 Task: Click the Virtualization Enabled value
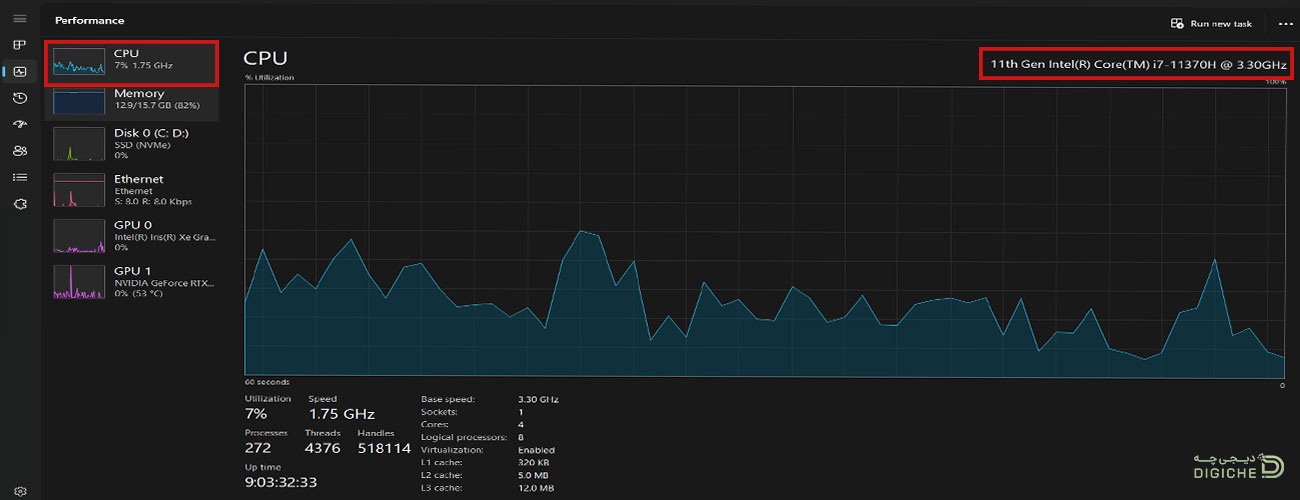[536, 450]
